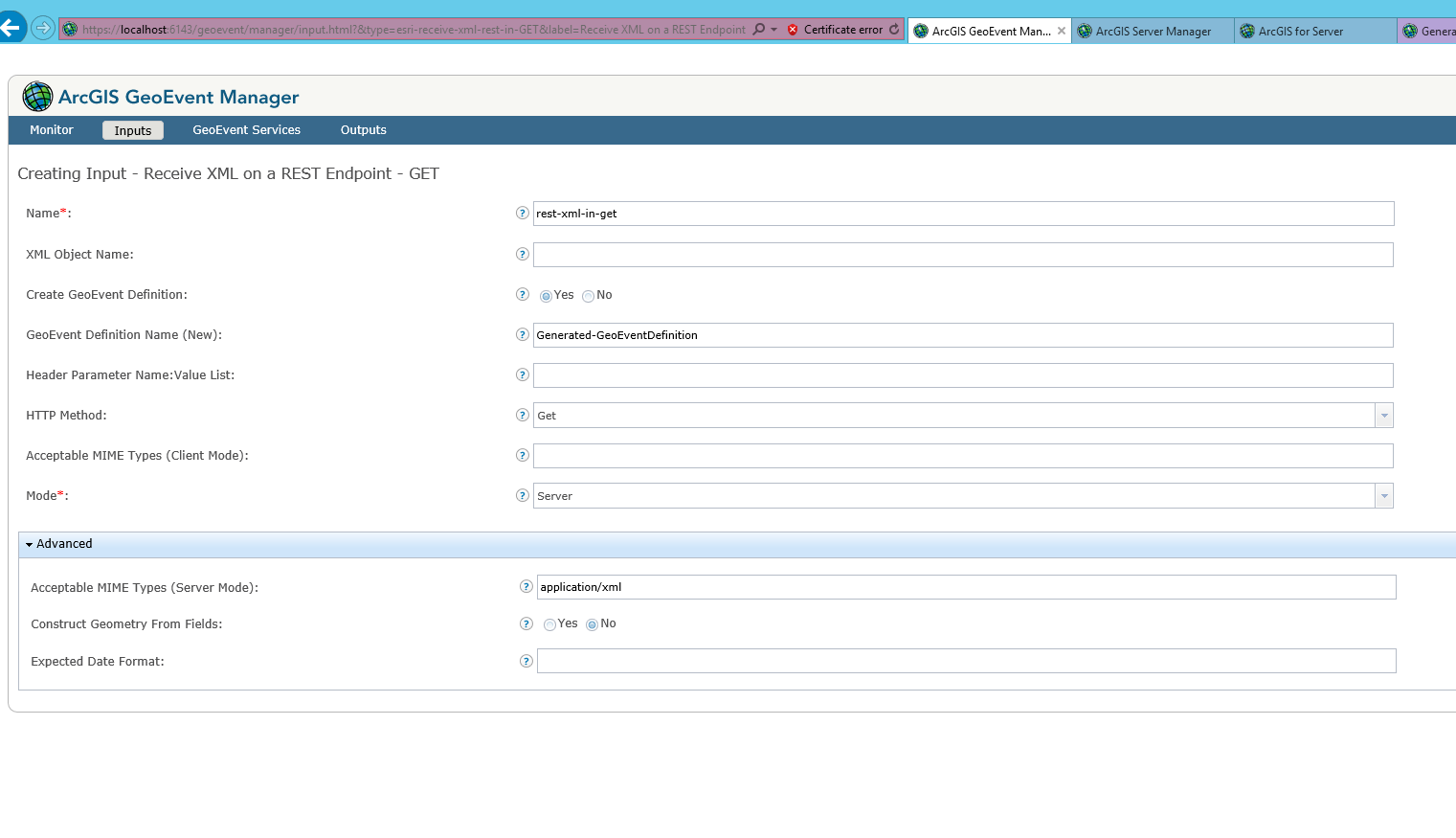Image resolution: width=1456 pixels, height=838 pixels.
Task: Click the browser Forward arrow button
Action: (x=42, y=28)
